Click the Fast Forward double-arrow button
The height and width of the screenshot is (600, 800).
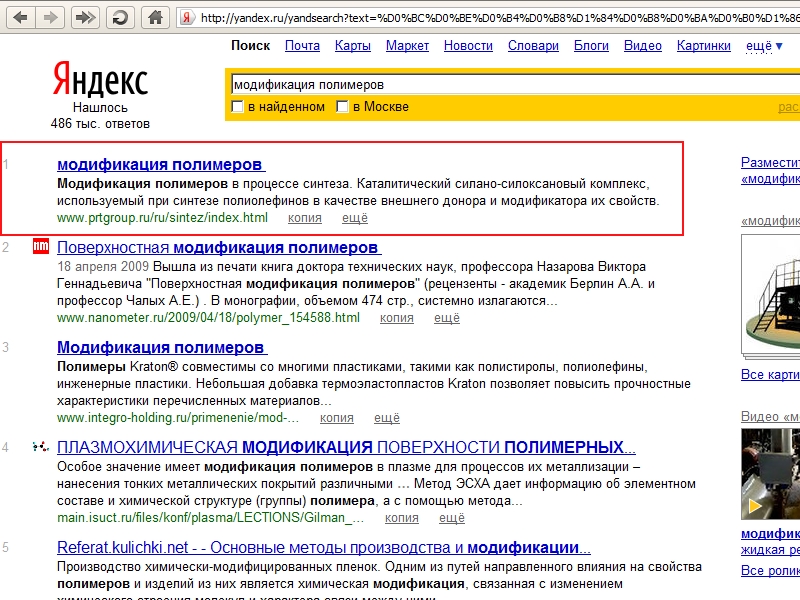(x=85, y=18)
